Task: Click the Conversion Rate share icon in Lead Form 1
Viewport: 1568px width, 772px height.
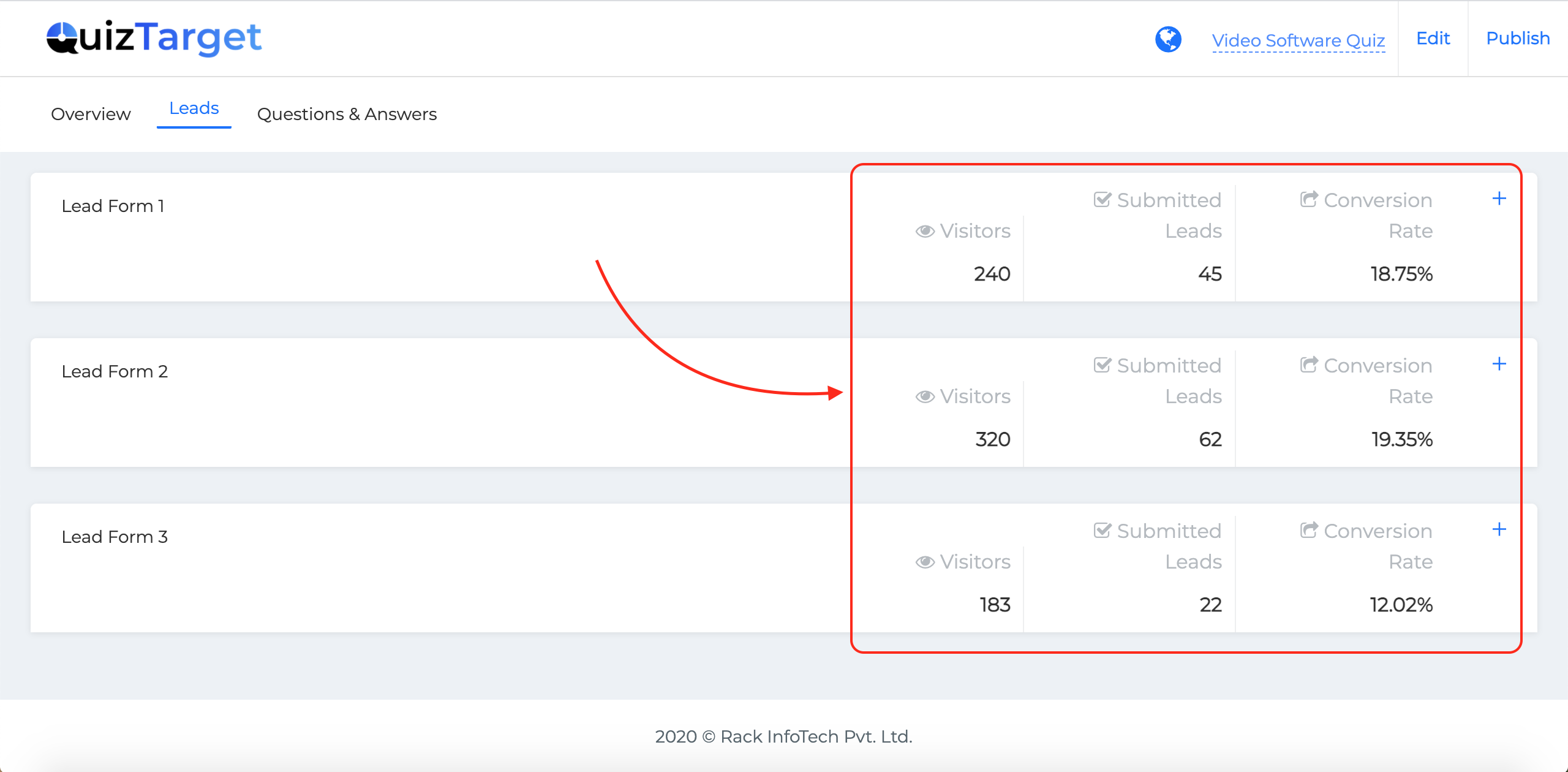Action: 1309,199
